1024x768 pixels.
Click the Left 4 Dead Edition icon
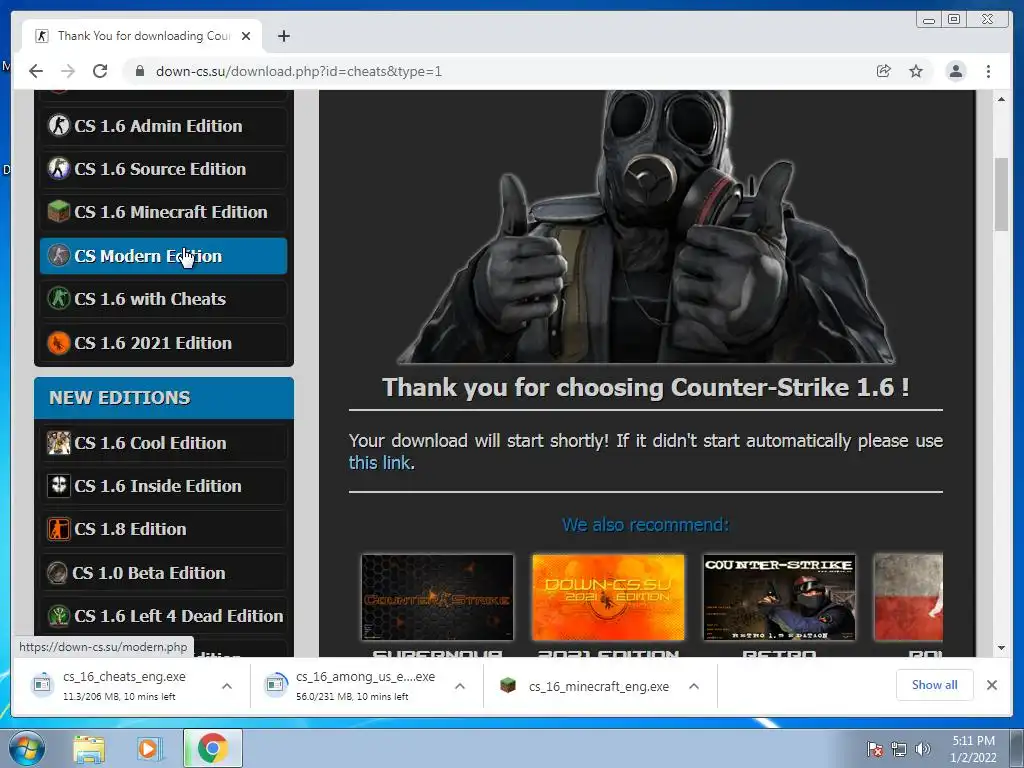click(59, 615)
